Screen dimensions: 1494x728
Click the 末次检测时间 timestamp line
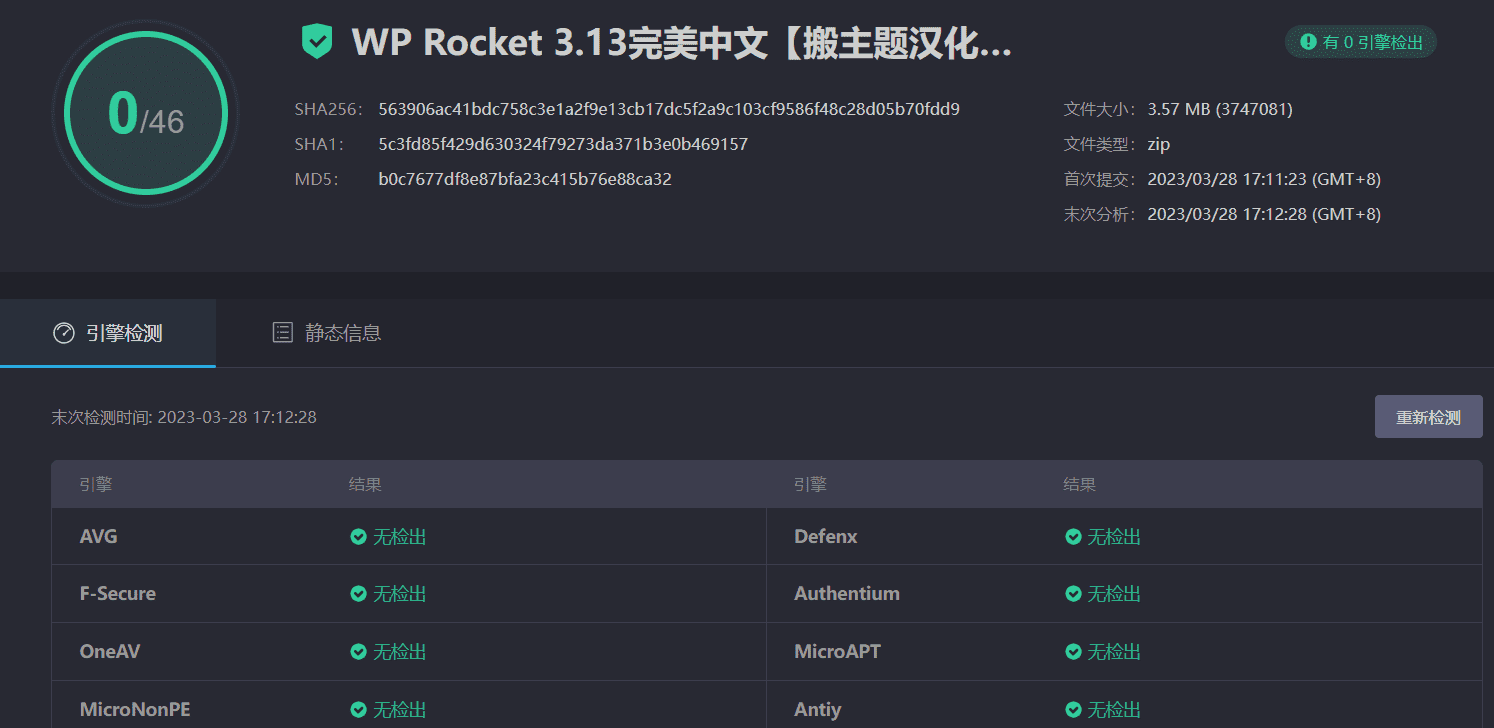(184, 417)
